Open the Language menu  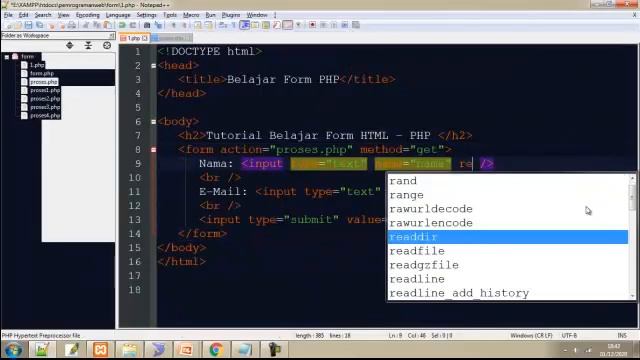click(118, 15)
